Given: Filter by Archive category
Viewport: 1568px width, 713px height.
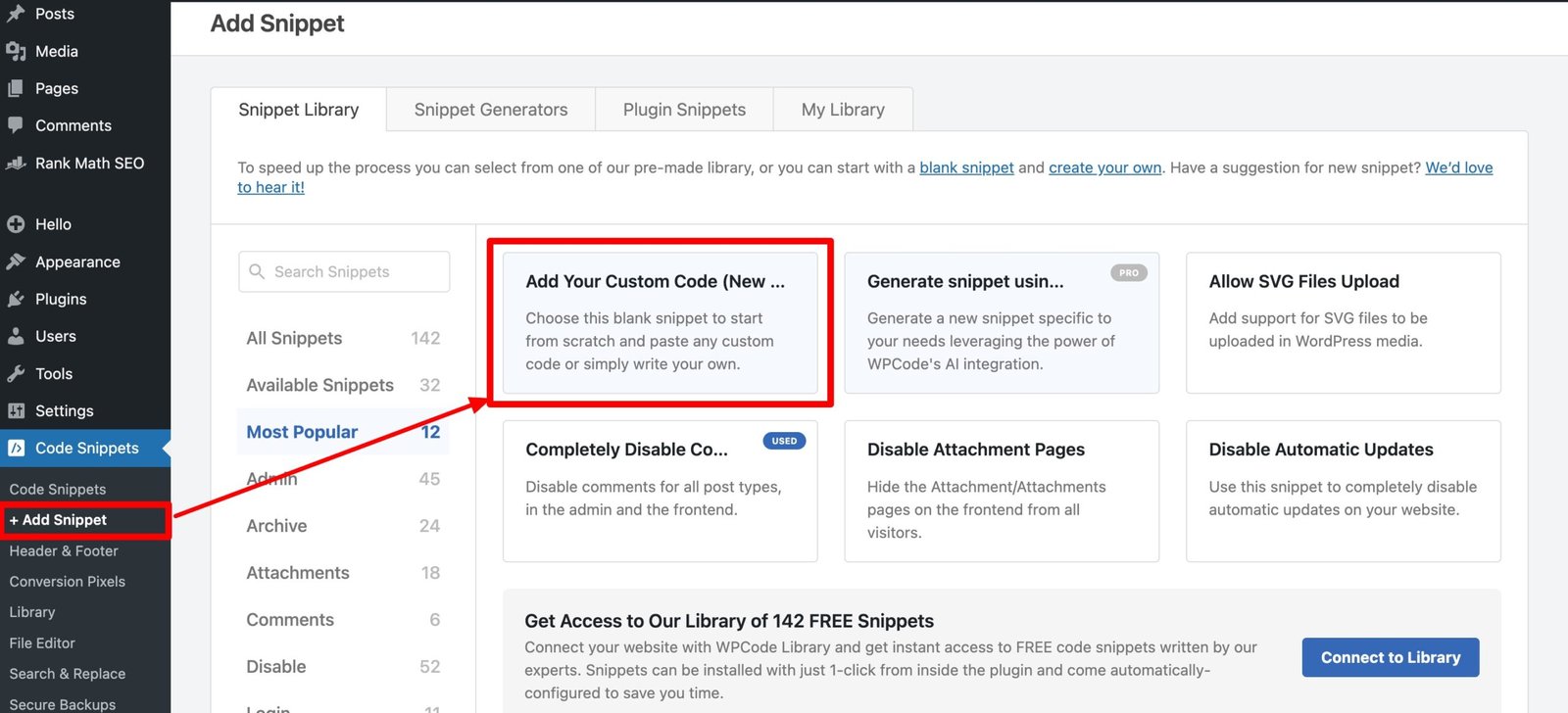Looking at the screenshot, I should (343, 526).
